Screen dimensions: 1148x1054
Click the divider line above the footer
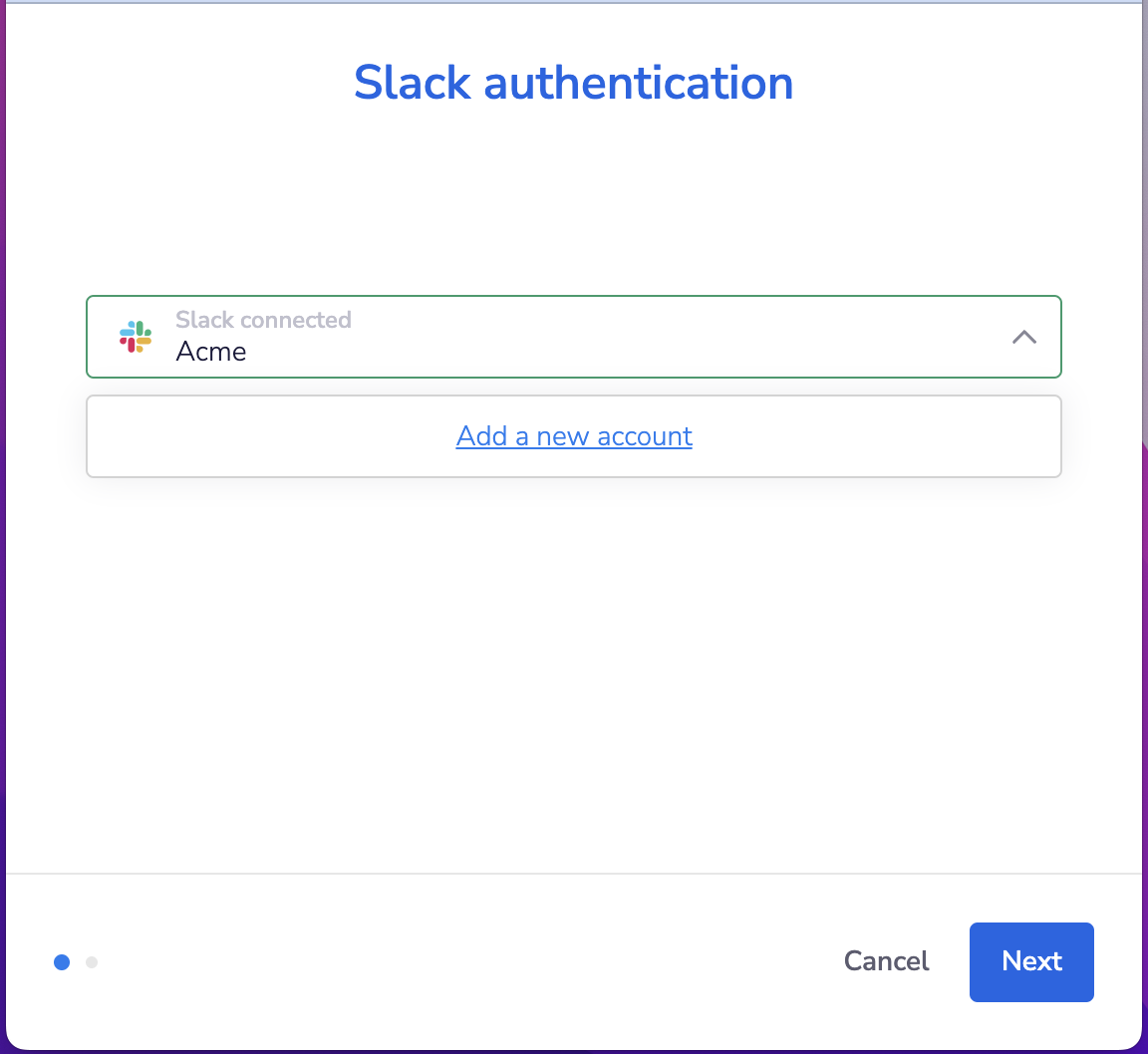click(x=574, y=874)
